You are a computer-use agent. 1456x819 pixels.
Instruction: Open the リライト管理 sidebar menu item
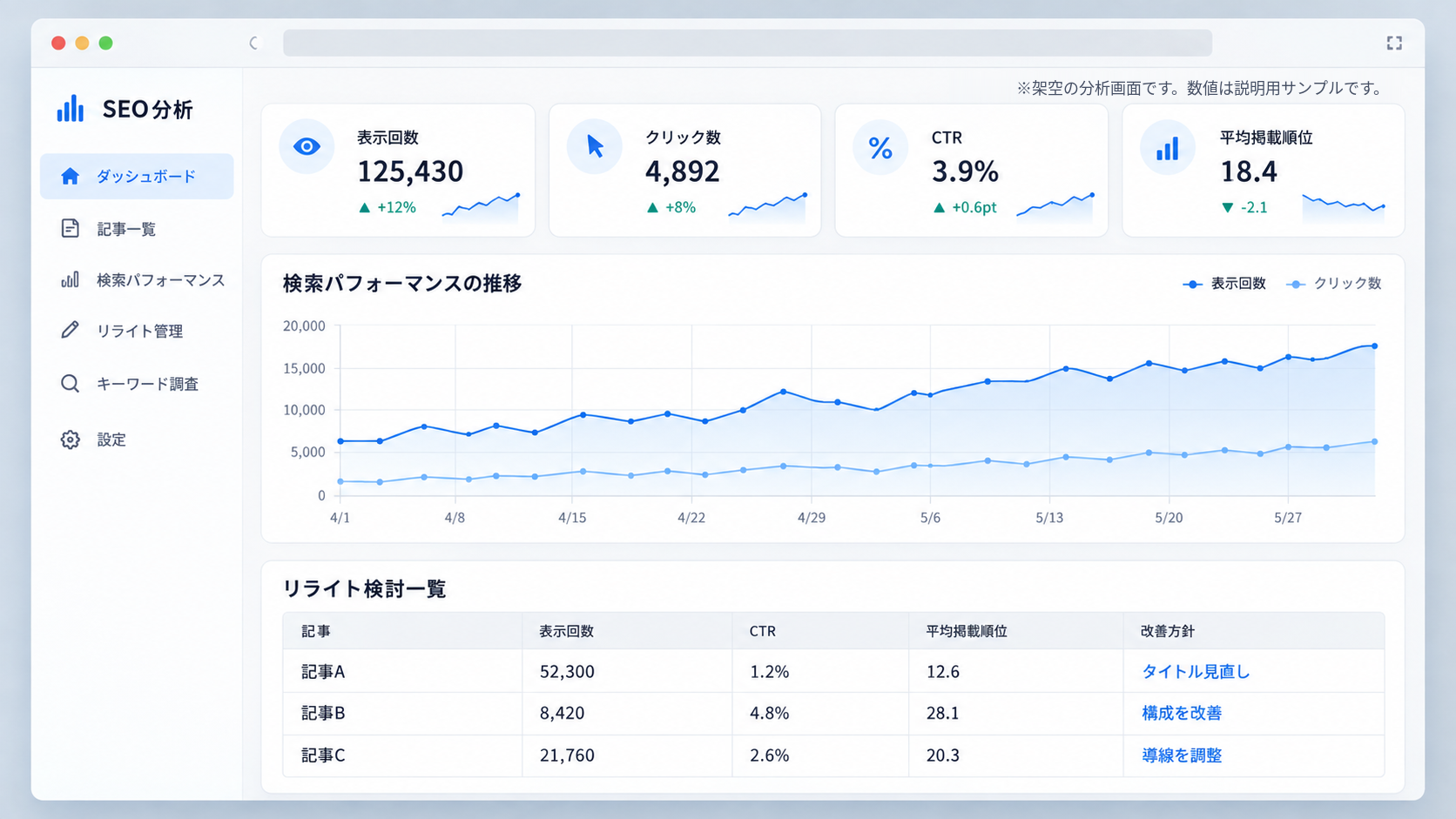click(x=137, y=331)
